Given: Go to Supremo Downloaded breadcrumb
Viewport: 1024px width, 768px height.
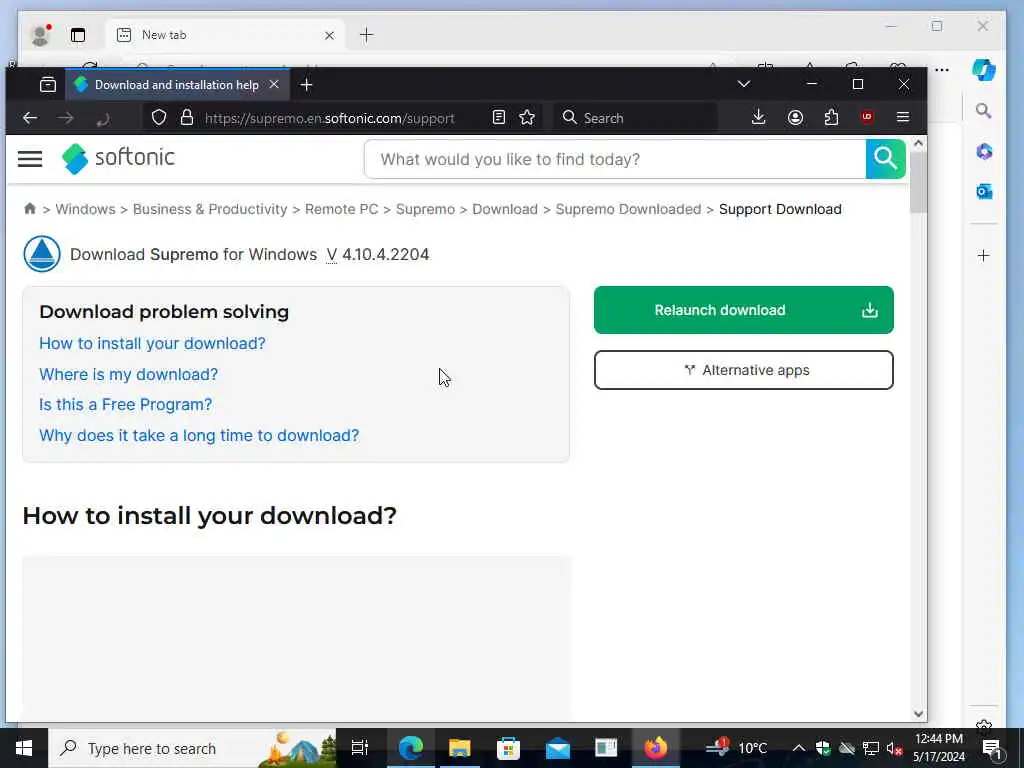Looking at the screenshot, I should tap(628, 209).
